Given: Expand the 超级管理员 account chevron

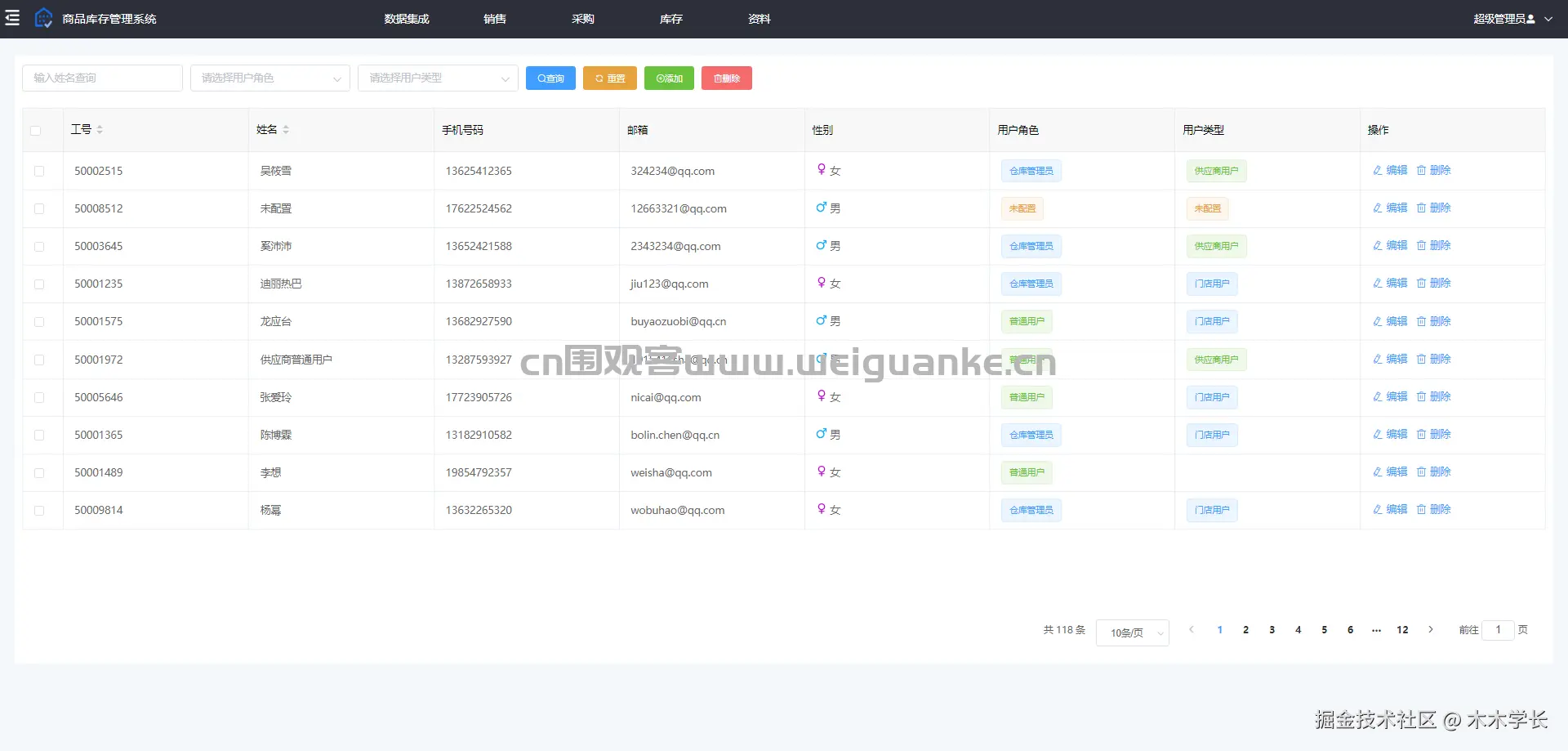Looking at the screenshot, I should click(1548, 19).
